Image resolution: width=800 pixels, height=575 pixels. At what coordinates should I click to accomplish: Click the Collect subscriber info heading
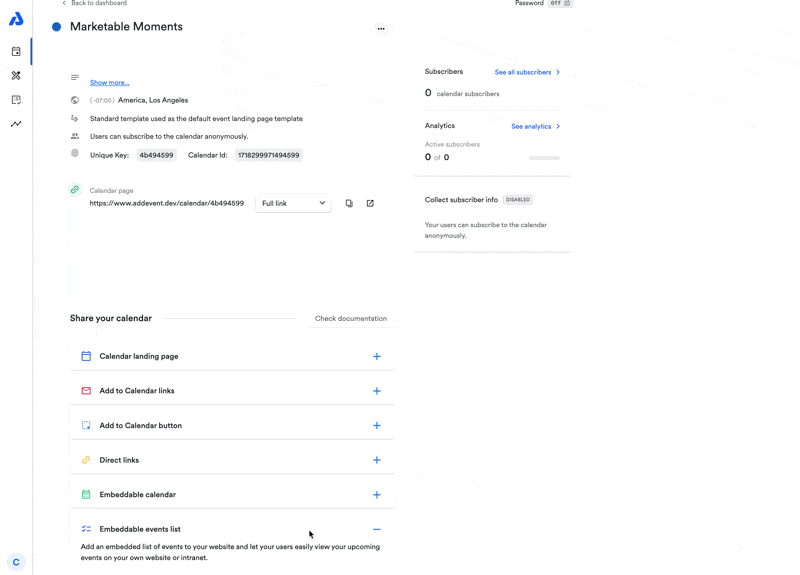point(461,199)
